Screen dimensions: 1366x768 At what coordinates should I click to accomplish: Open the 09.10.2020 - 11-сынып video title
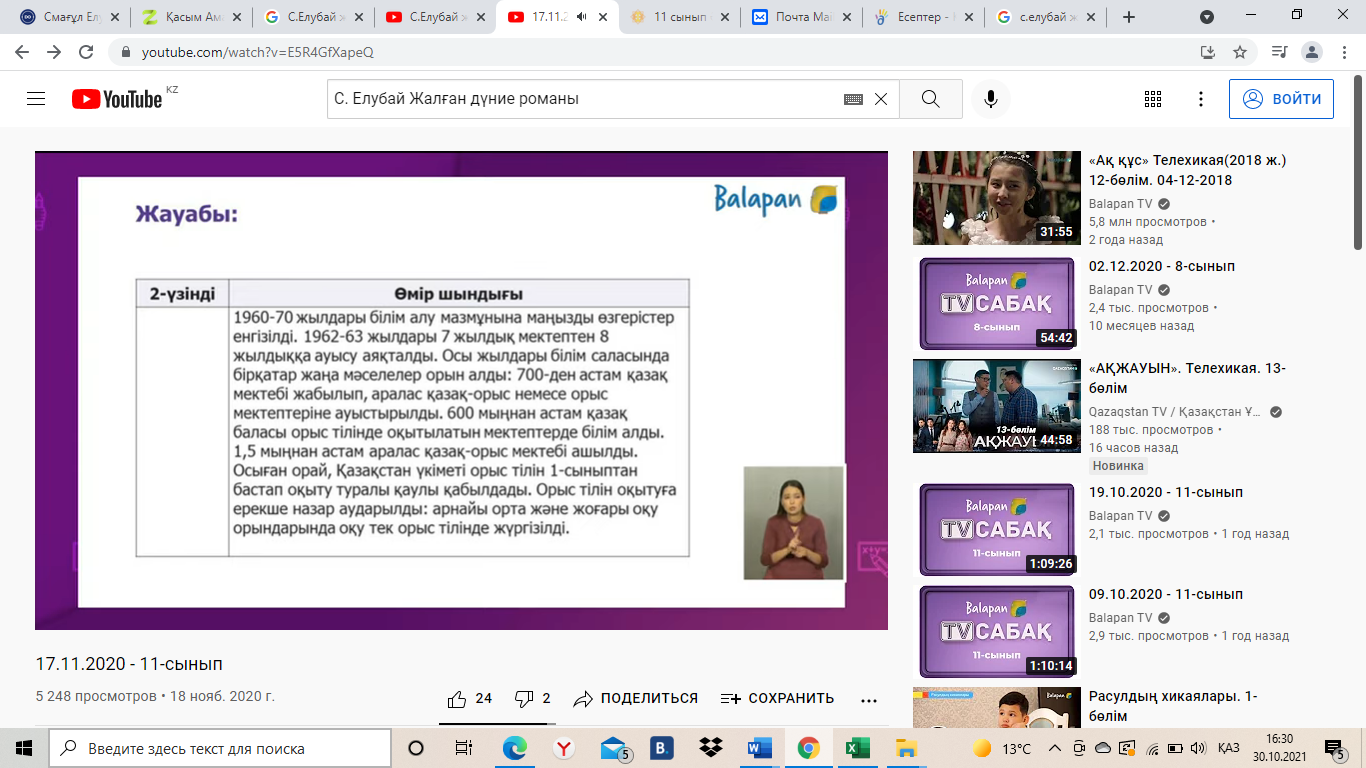click(x=1166, y=595)
